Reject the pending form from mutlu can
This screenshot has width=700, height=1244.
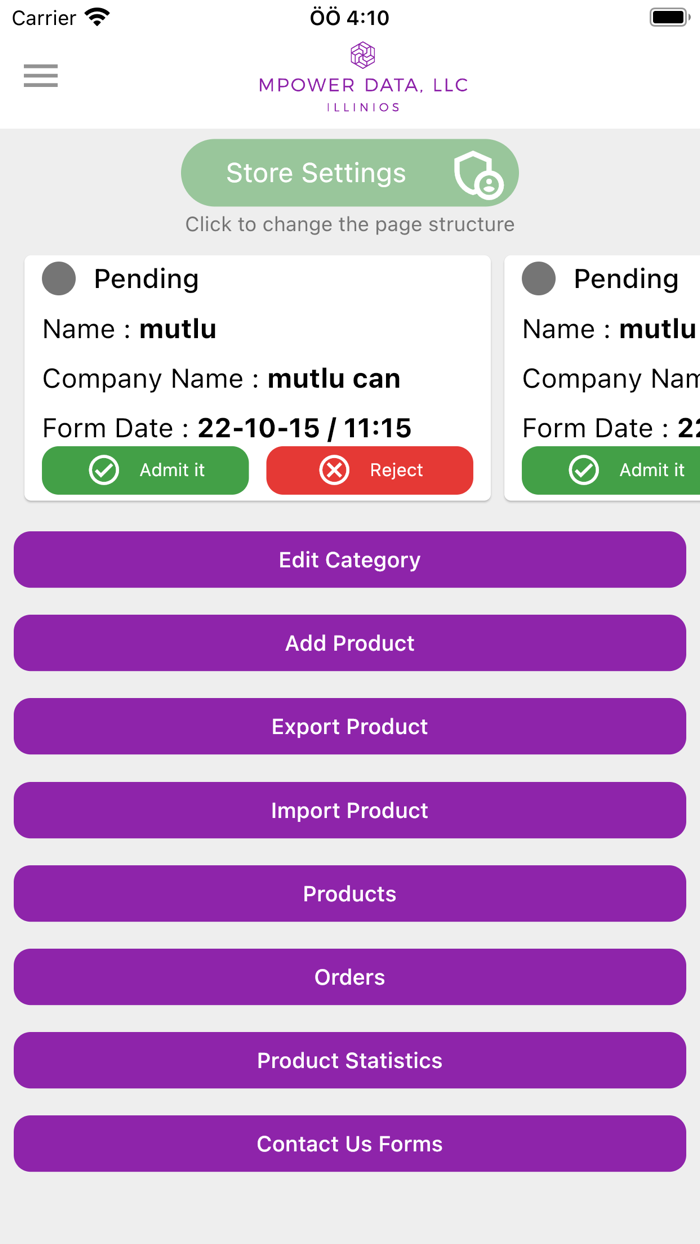click(x=369, y=470)
